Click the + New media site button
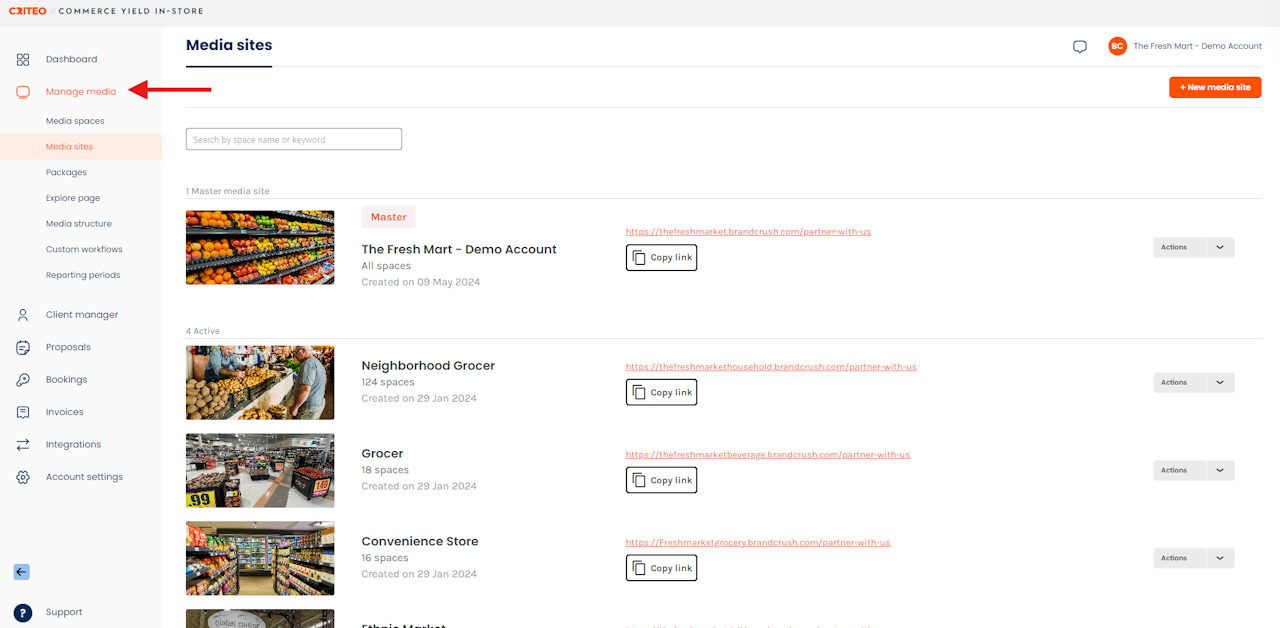The height and width of the screenshot is (628, 1280). [1215, 87]
